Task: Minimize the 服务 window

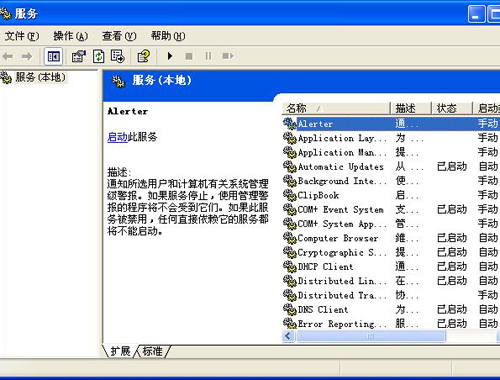Action: click(477, 14)
